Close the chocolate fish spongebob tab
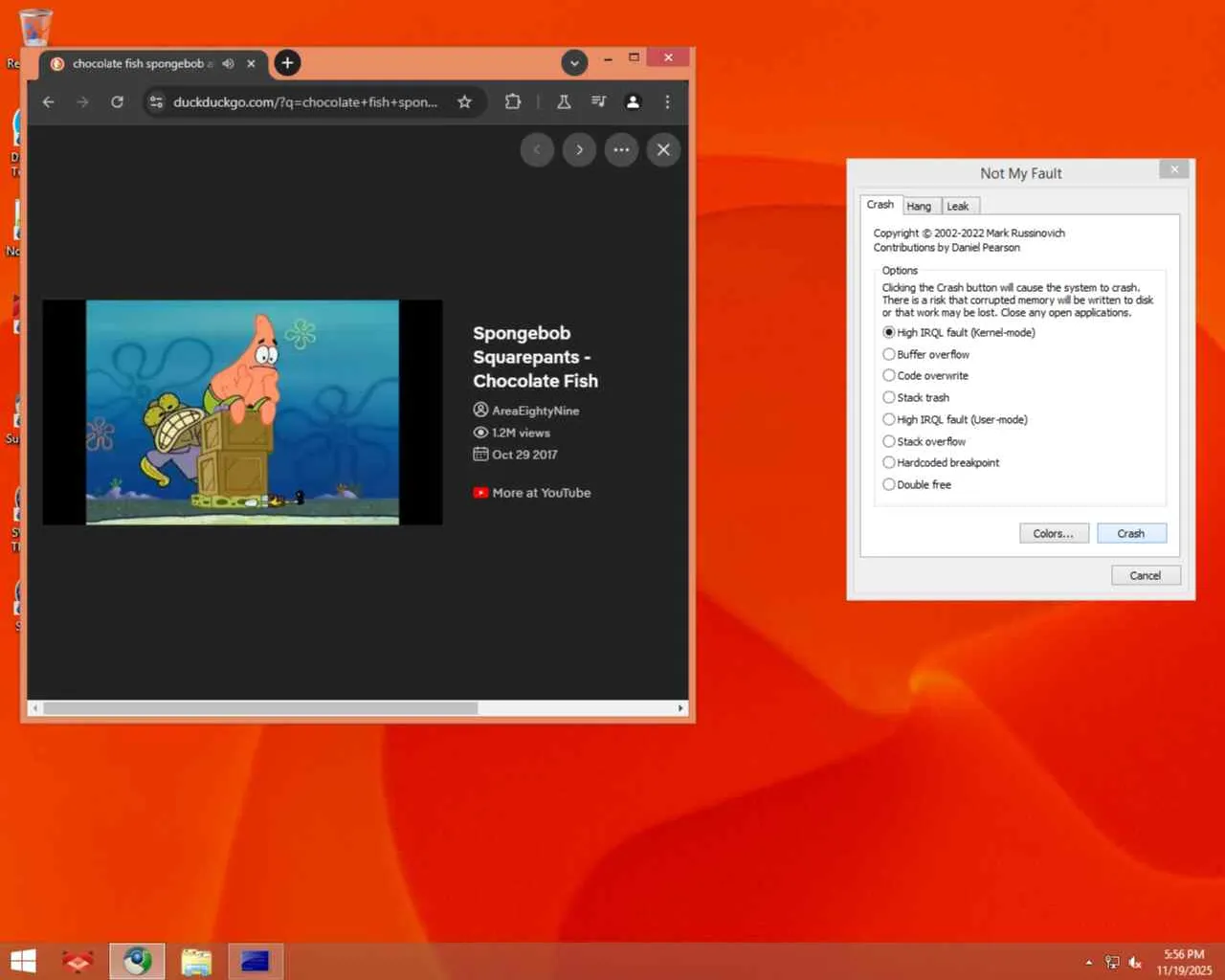Image resolution: width=1225 pixels, height=980 pixels. pos(251,63)
